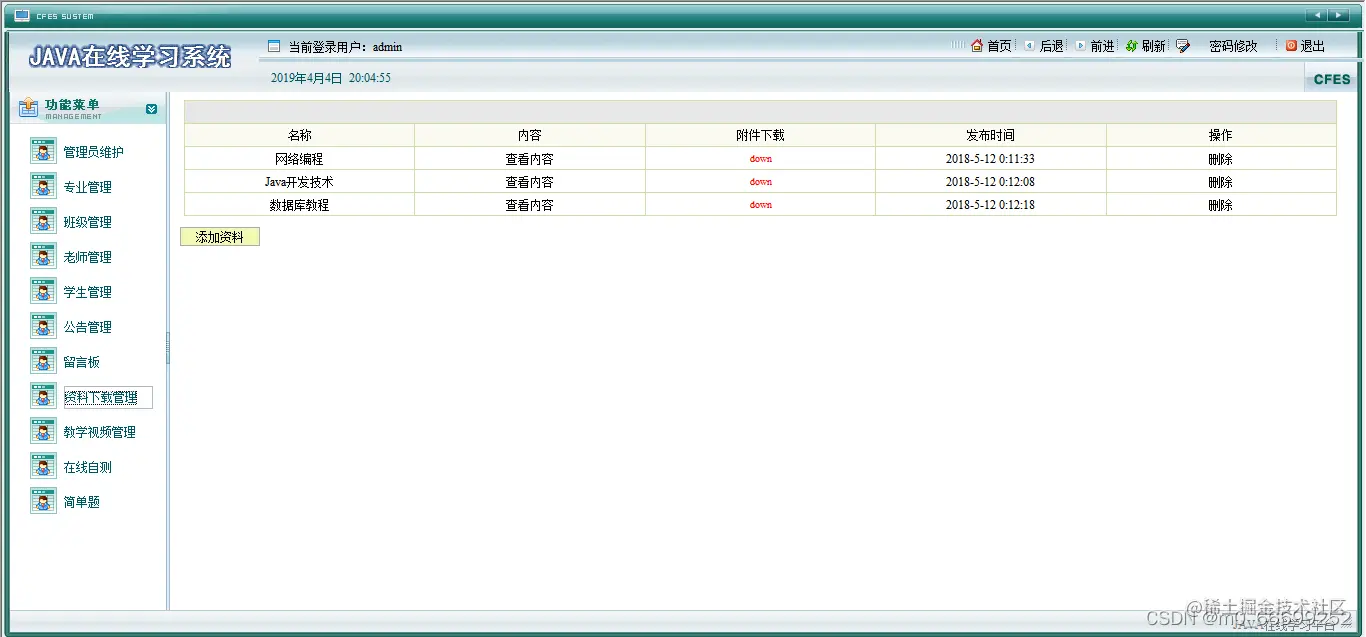Open 密码修改 link

click(1233, 46)
